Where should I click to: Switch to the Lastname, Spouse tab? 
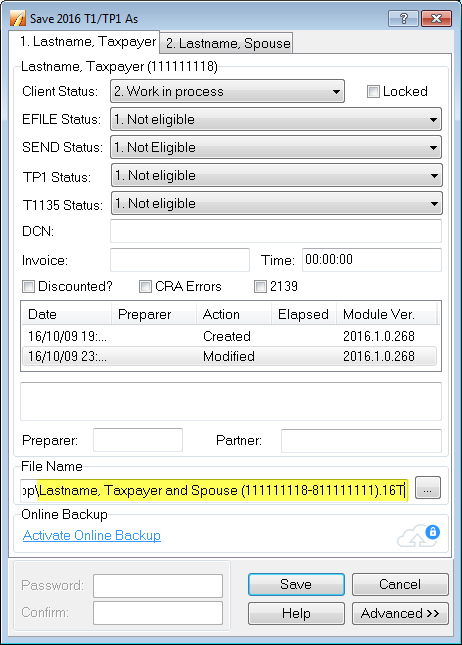pyautogui.click(x=228, y=43)
